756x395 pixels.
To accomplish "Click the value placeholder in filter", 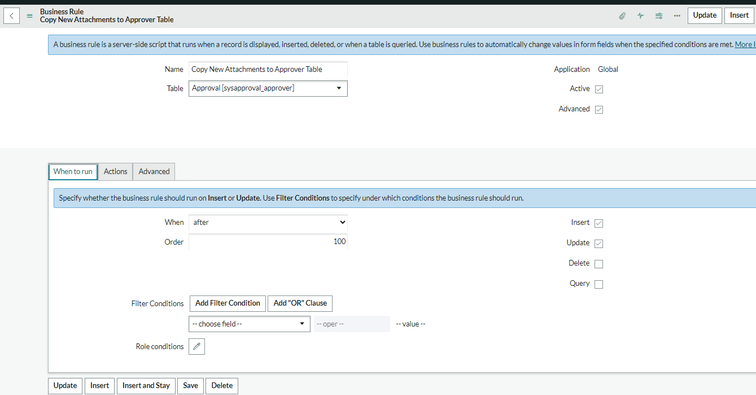I will (x=410, y=324).
